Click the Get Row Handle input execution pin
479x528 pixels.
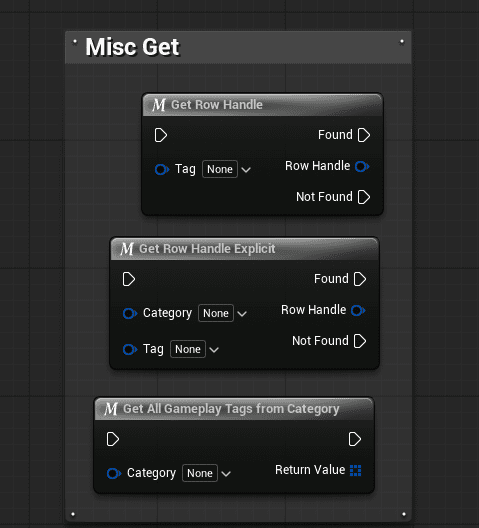[x=161, y=135]
